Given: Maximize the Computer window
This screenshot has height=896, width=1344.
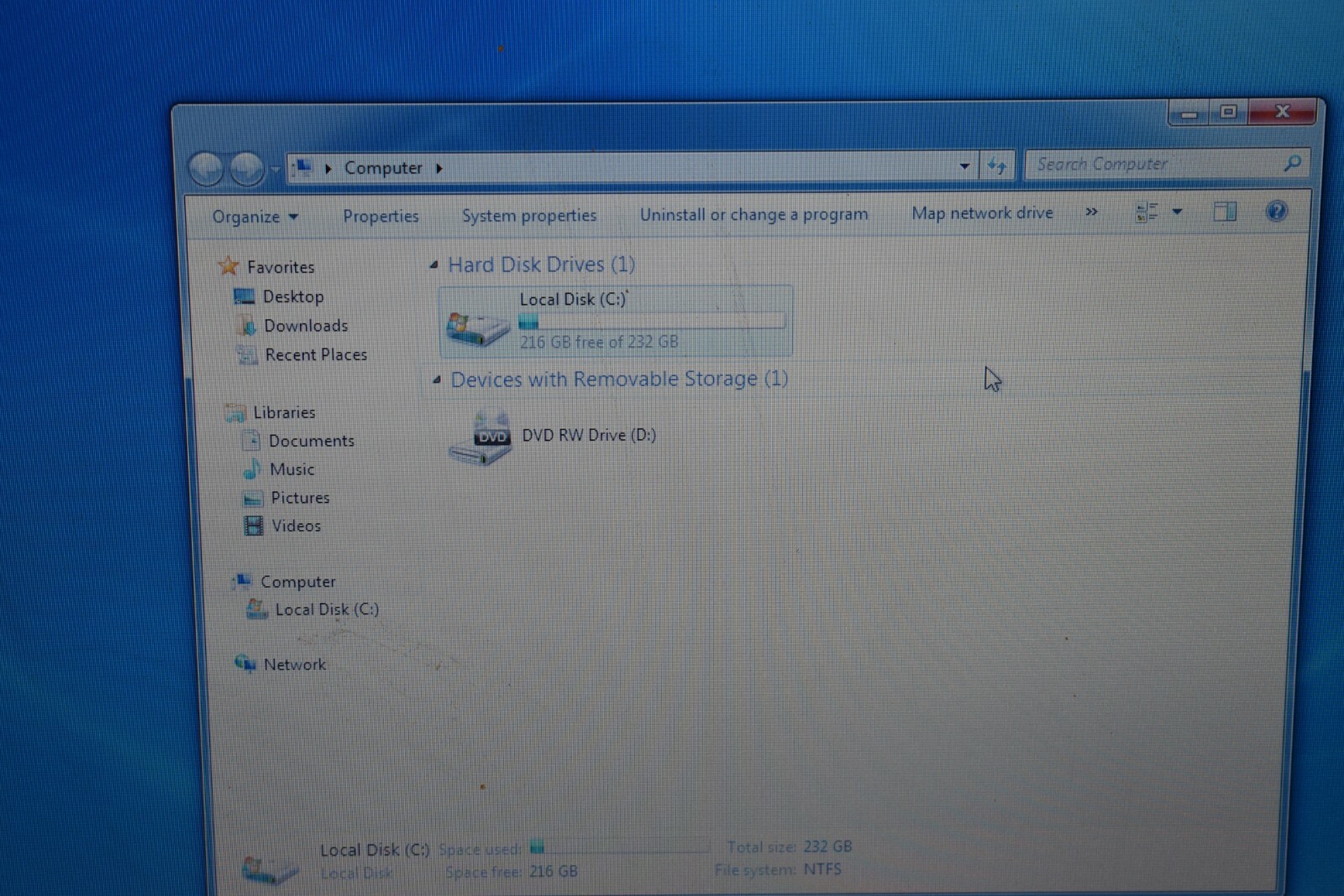Looking at the screenshot, I should [1228, 112].
